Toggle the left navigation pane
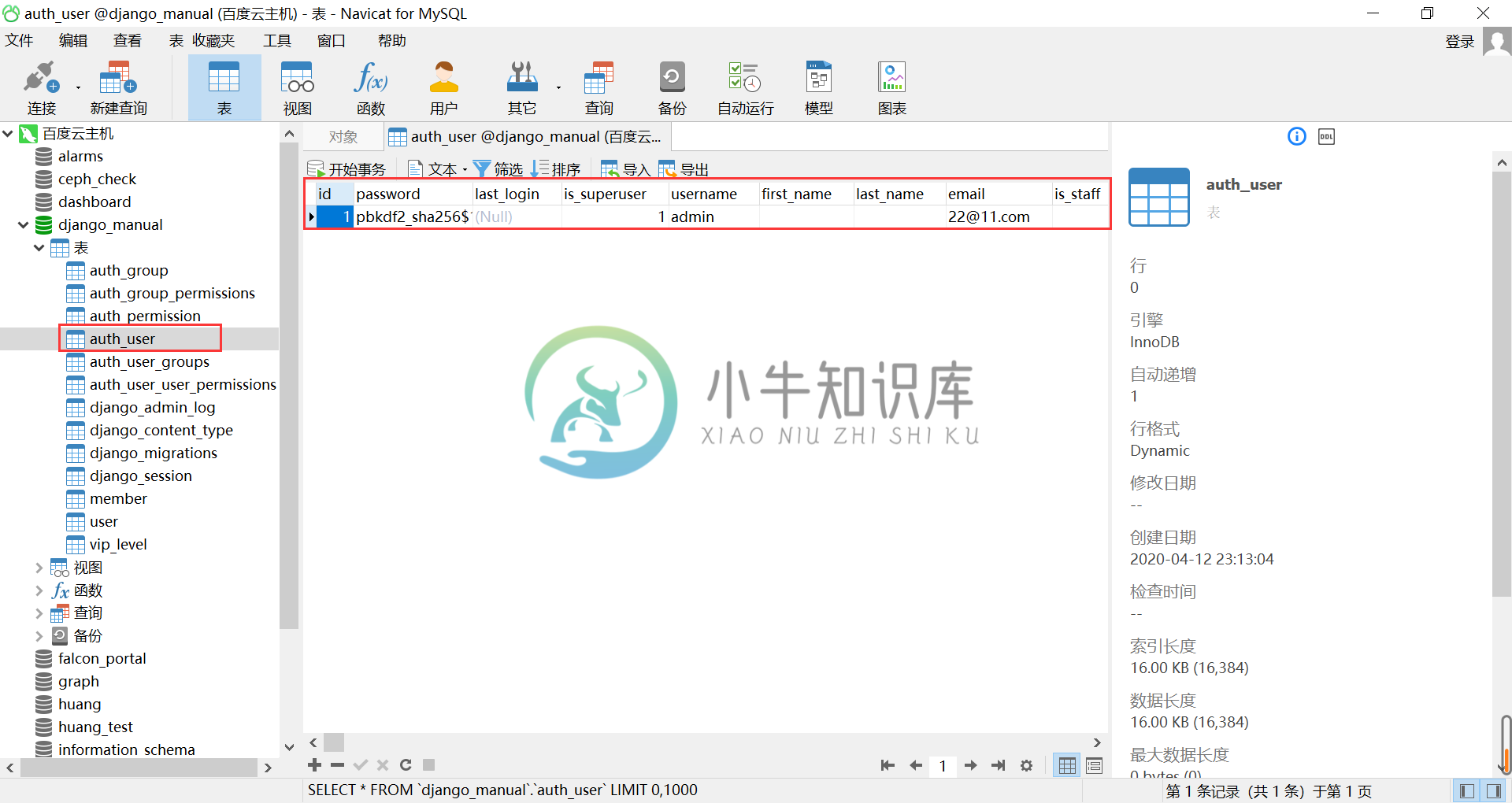The height and width of the screenshot is (803, 1512). tap(1466, 791)
